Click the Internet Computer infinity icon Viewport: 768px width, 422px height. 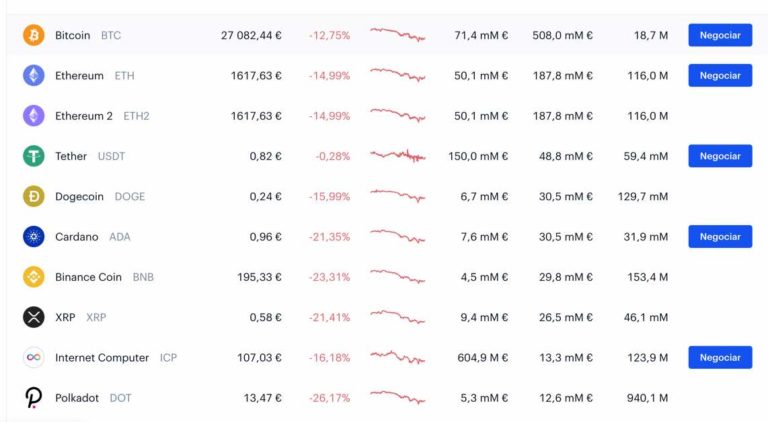coord(34,357)
